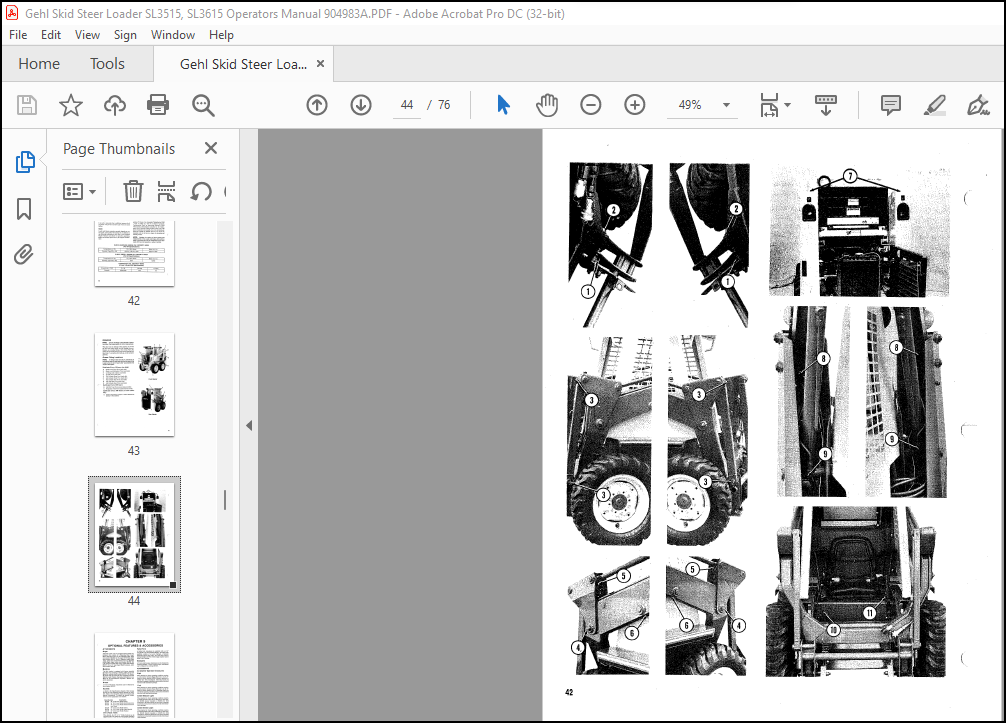
Task: Switch to the Home tab
Action: pos(39,64)
